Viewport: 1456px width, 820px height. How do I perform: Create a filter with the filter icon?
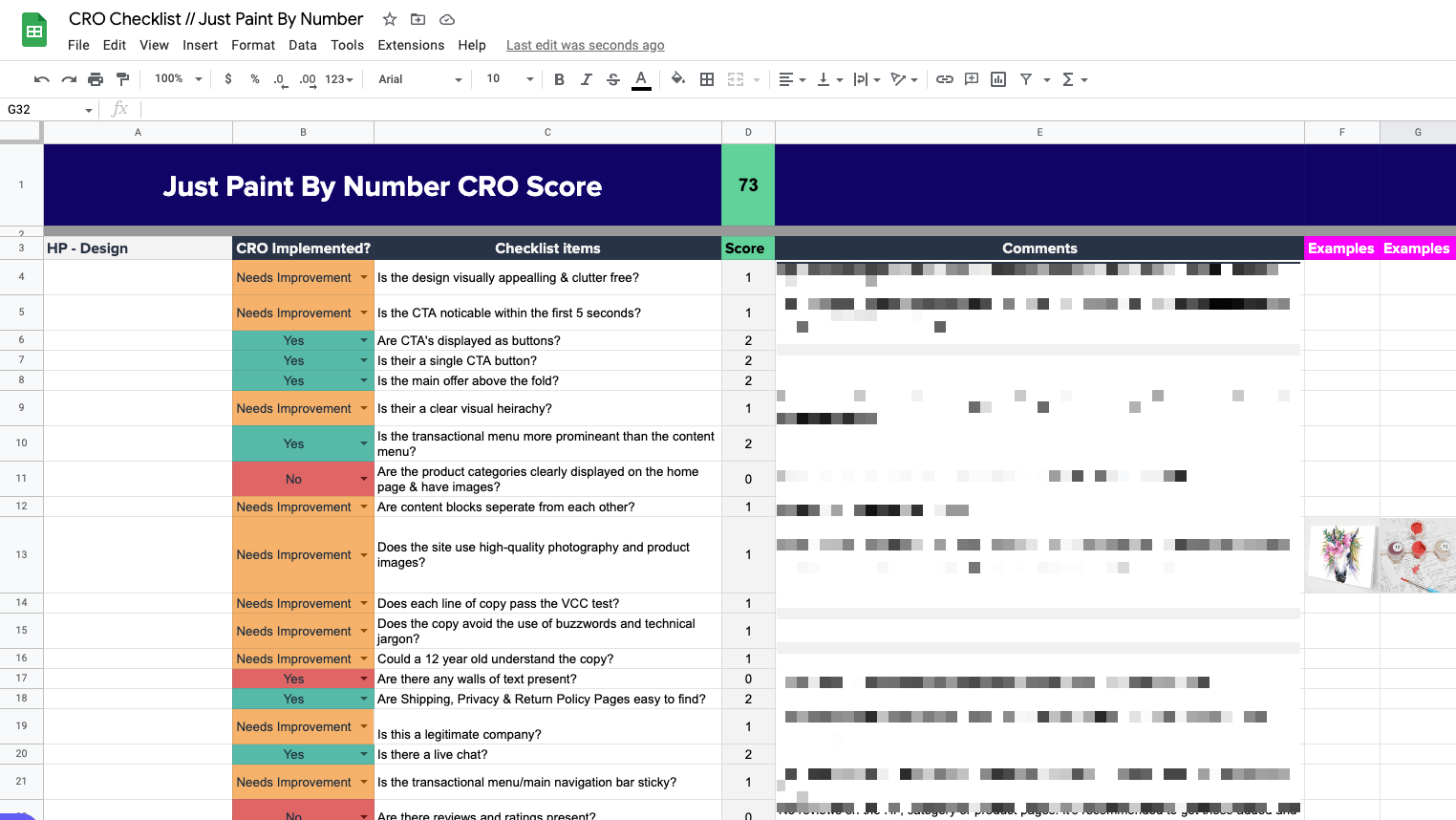pos(1024,79)
